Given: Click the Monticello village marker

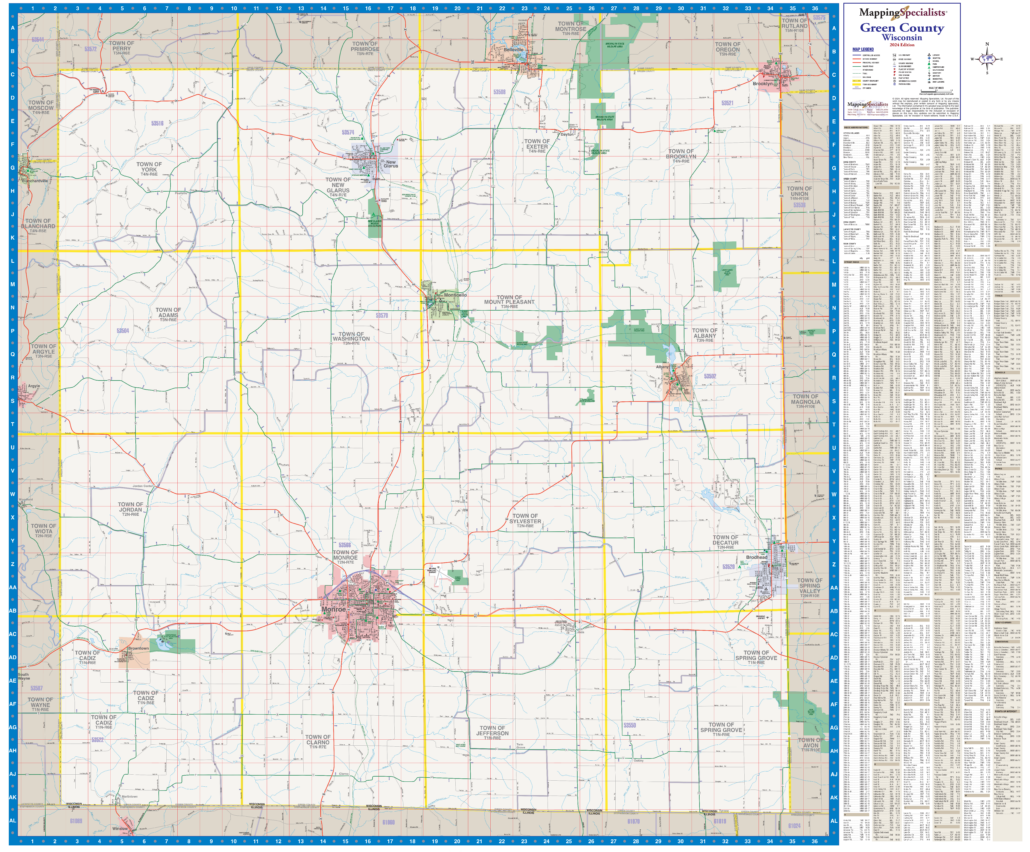Looking at the screenshot, I should pos(441,300).
